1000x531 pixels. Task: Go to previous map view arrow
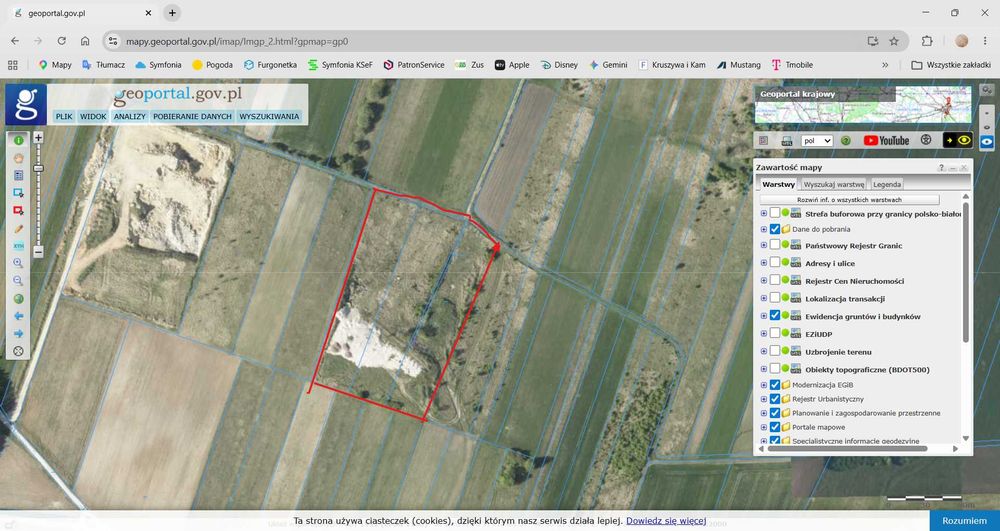tap(18, 316)
